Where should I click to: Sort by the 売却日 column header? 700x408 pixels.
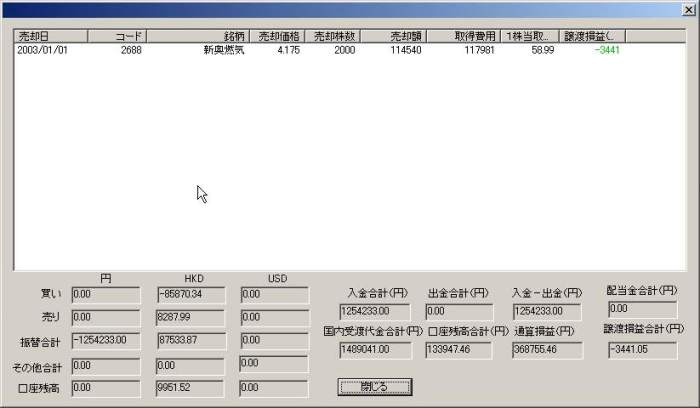click(50, 35)
